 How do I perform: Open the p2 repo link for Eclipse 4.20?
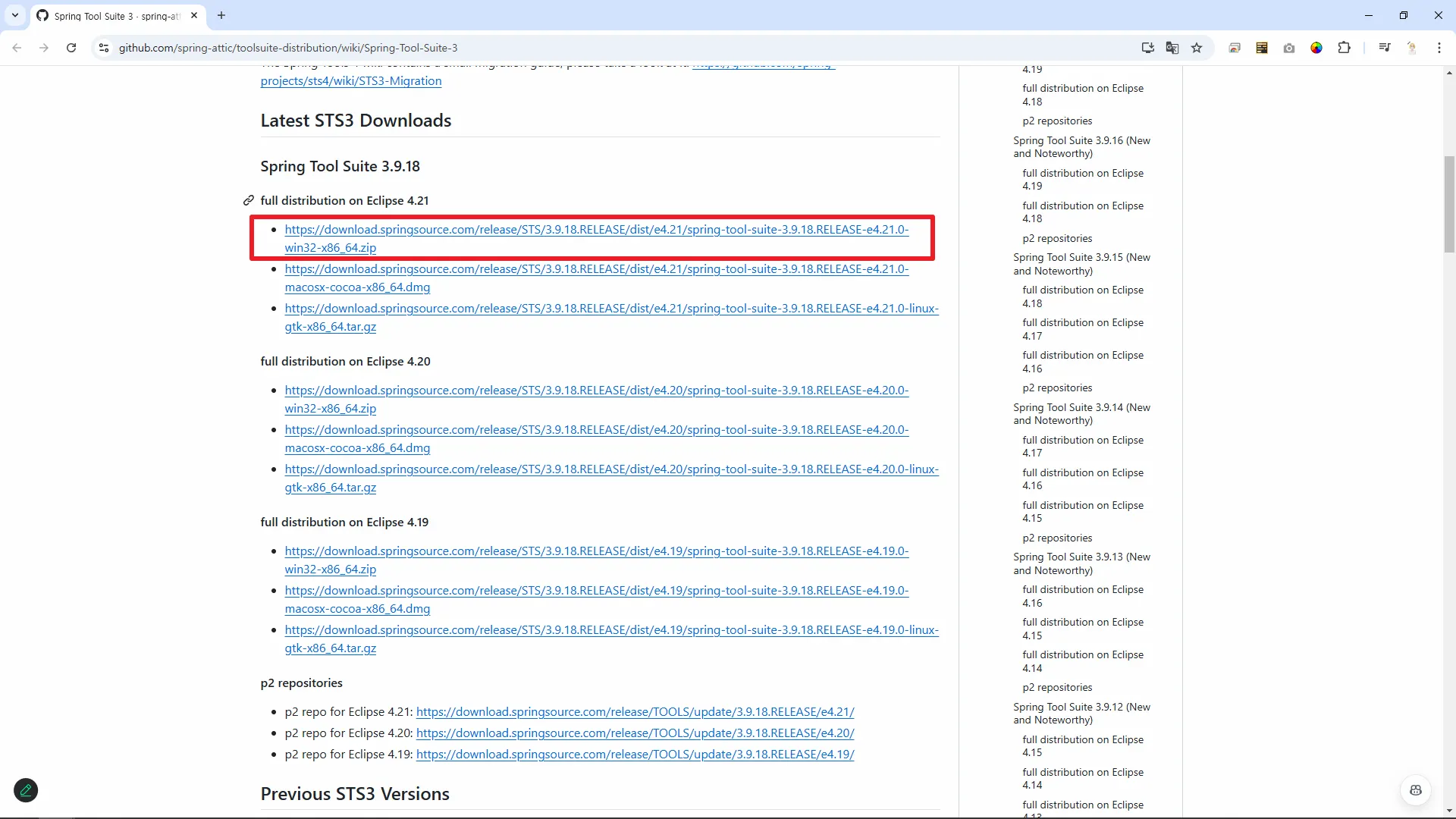(635, 733)
